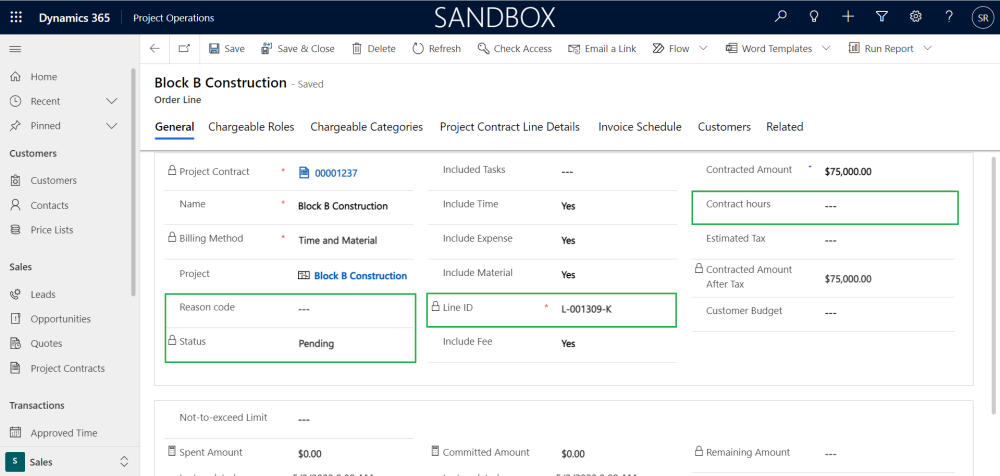Click Save & Close
The image size is (1000, 476).
click(x=298, y=48)
